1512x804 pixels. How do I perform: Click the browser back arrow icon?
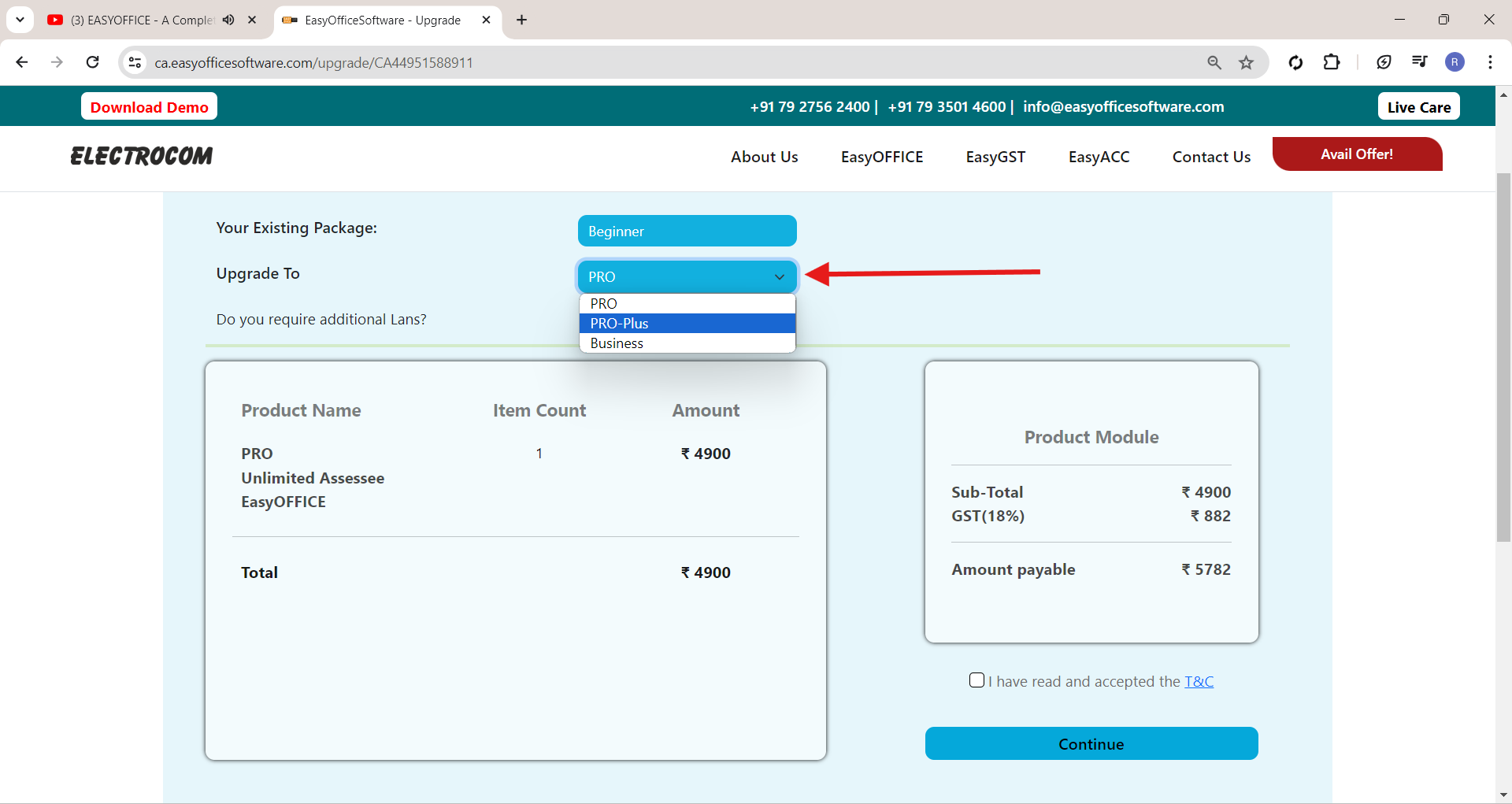22,62
